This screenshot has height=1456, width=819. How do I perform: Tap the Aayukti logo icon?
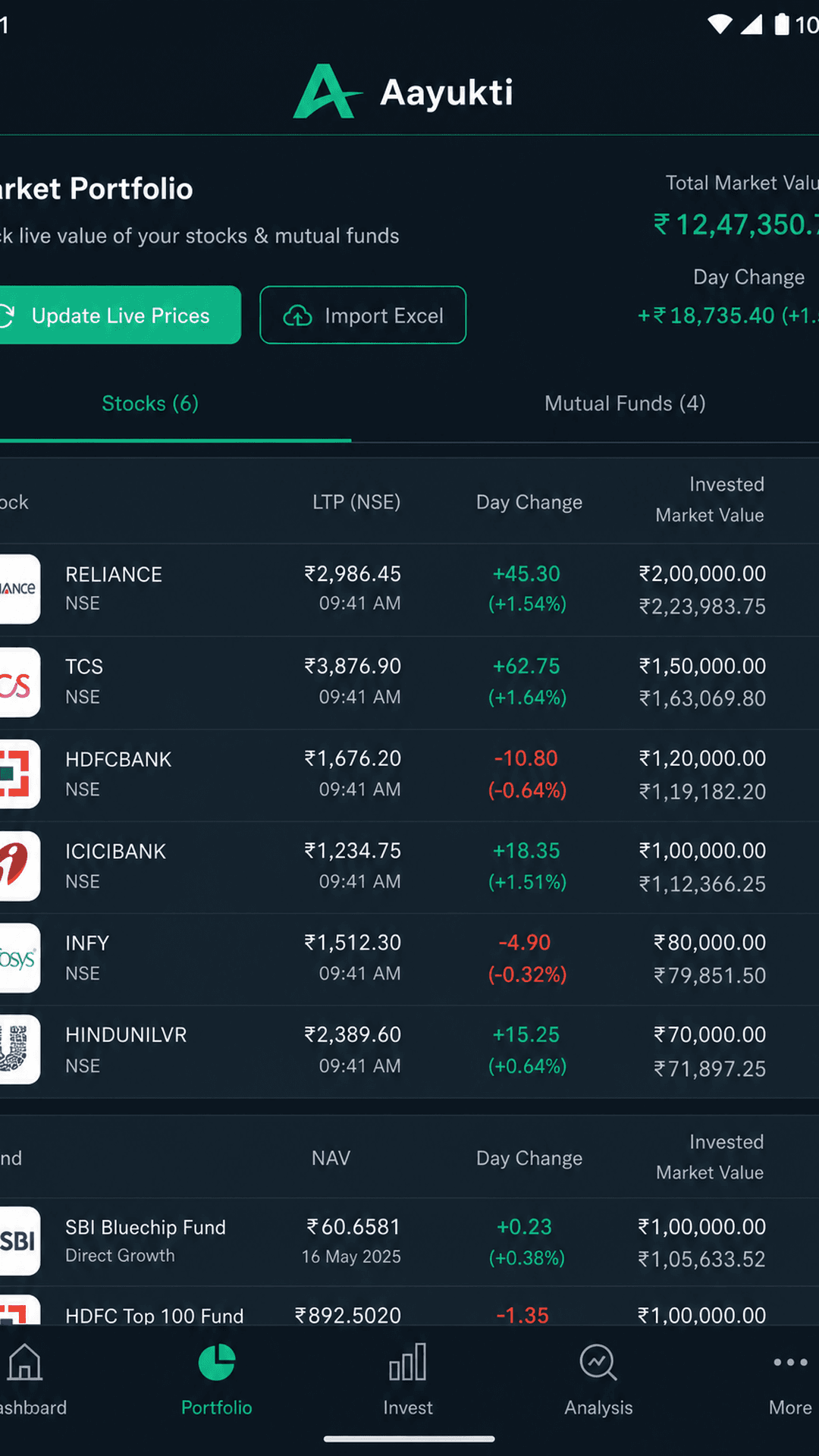327,91
